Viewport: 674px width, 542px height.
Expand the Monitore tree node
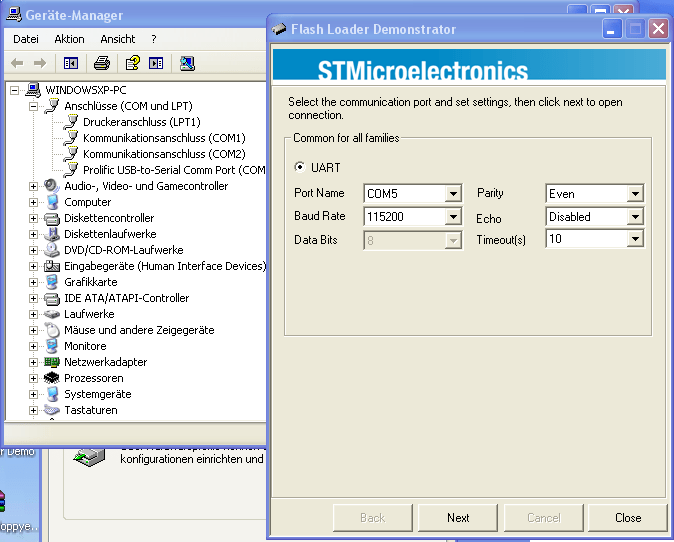(33, 346)
